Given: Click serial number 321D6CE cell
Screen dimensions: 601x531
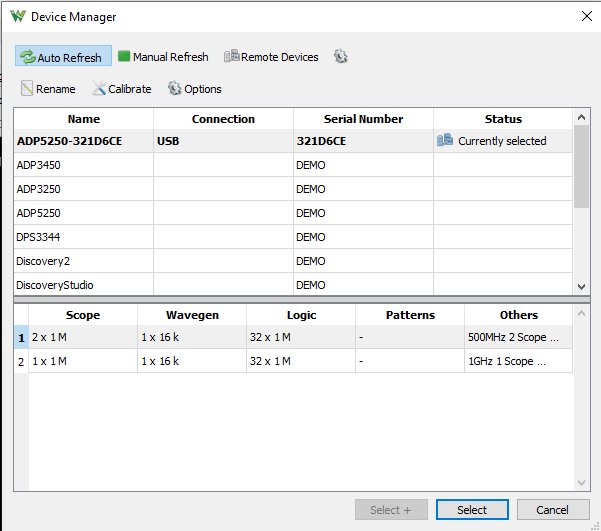Looking at the screenshot, I should [363, 141].
